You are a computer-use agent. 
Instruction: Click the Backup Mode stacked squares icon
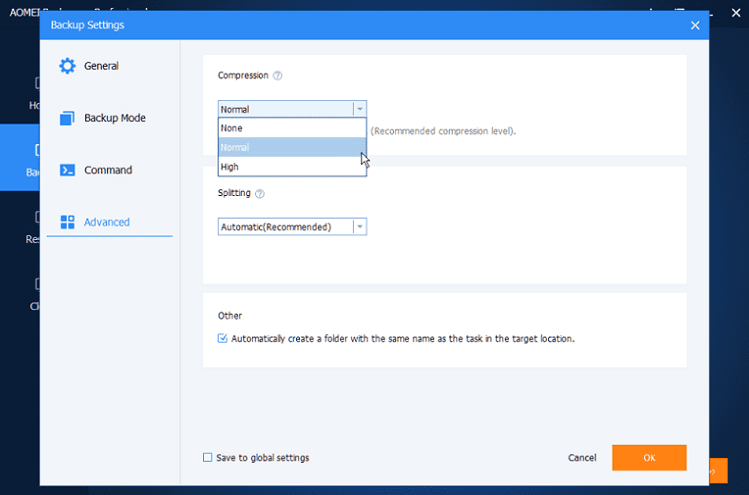[x=67, y=118]
